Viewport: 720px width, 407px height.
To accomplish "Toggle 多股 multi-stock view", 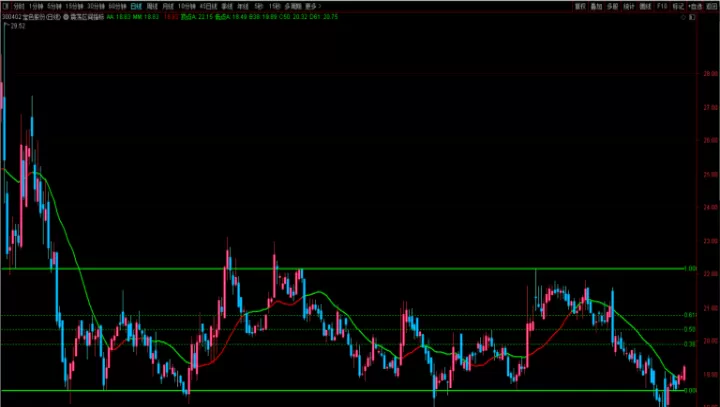I will (613, 6).
